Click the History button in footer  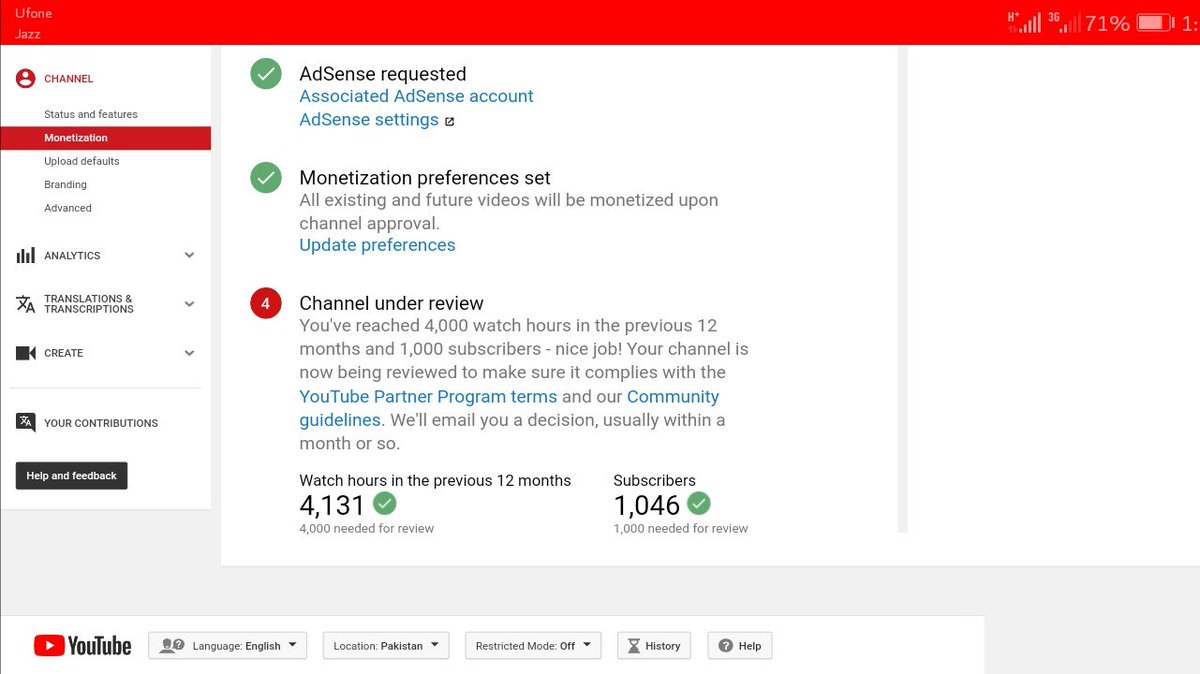click(x=654, y=646)
